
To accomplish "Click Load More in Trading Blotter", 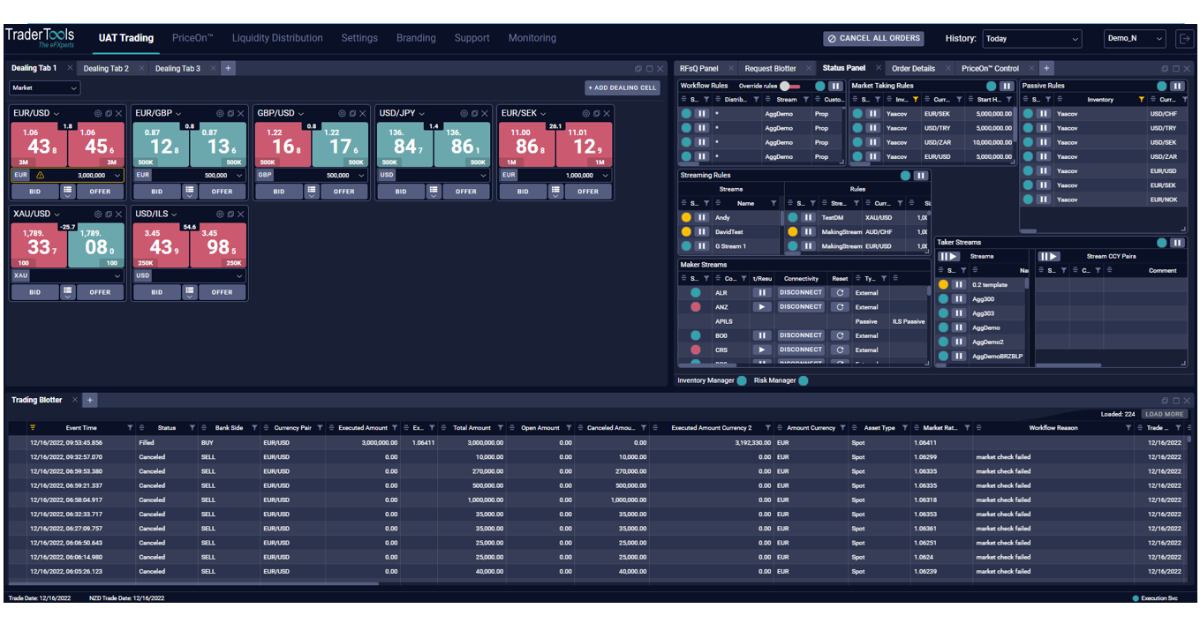I will tap(1164, 414).
